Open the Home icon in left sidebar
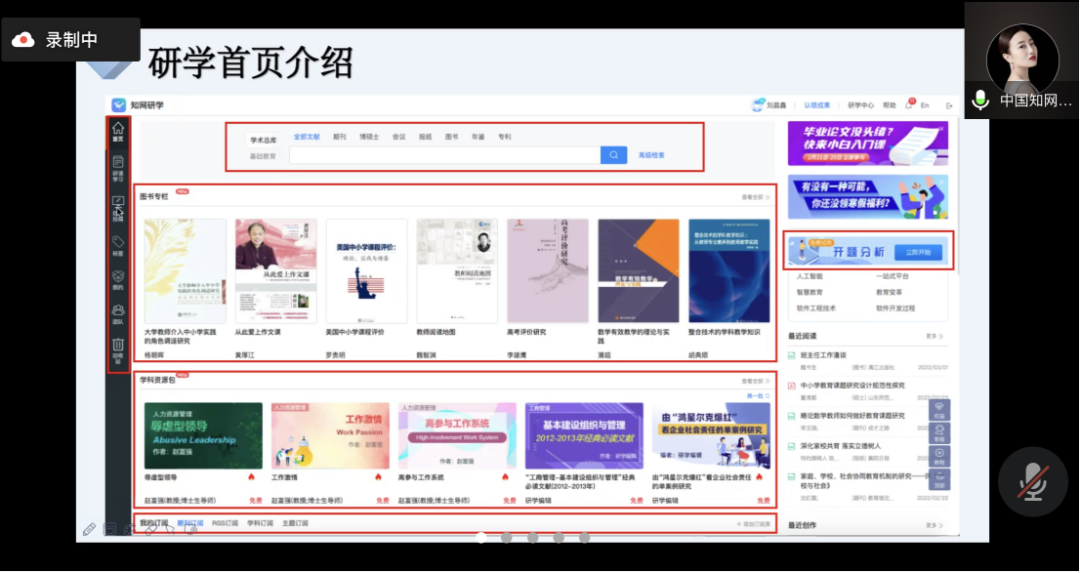Screen dimensions: 1080x573 (118, 131)
